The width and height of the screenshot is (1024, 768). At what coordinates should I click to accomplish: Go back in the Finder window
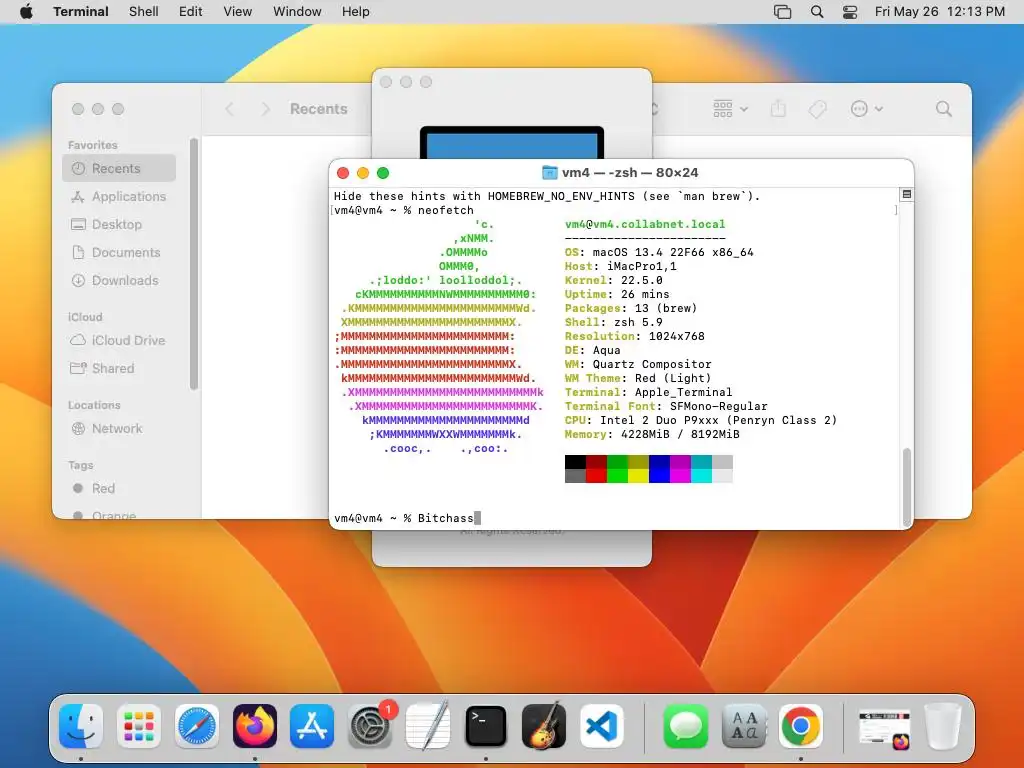[x=230, y=109]
